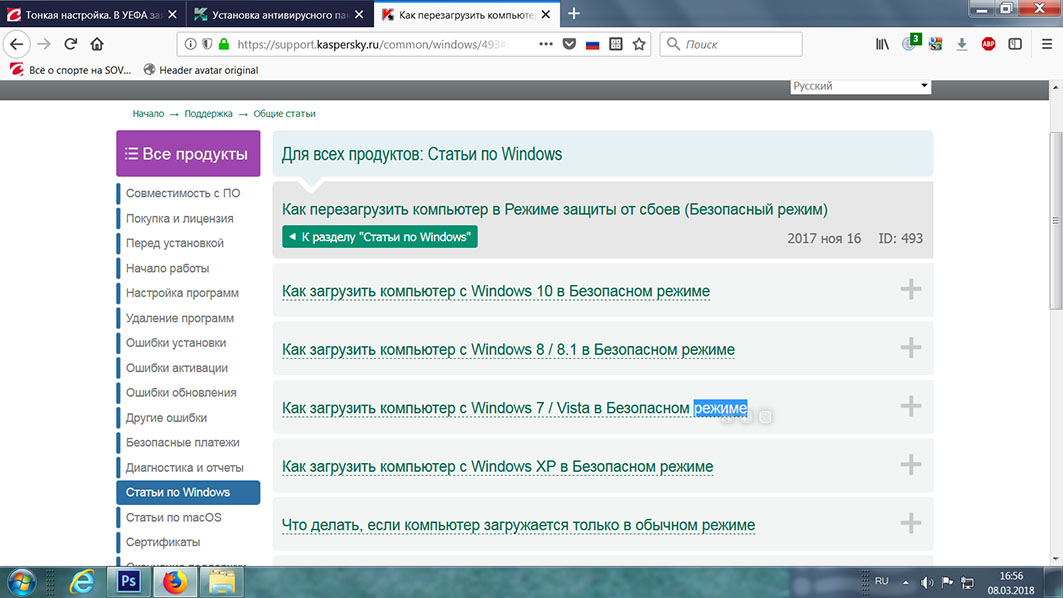Click the forward navigation arrow
Screen dimensions: 1063x598
44,44
